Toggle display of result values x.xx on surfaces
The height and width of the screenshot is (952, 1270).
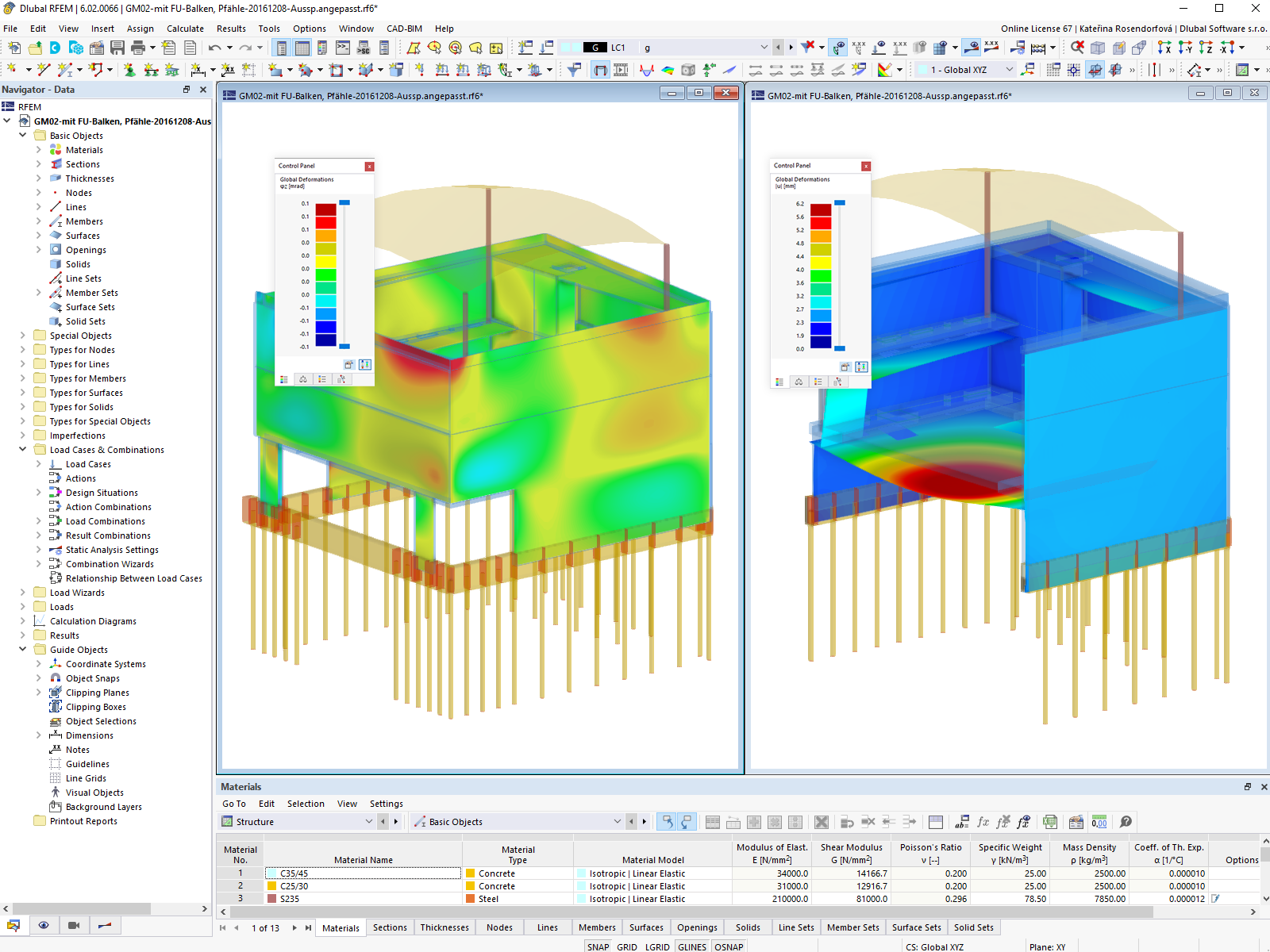pos(991,48)
